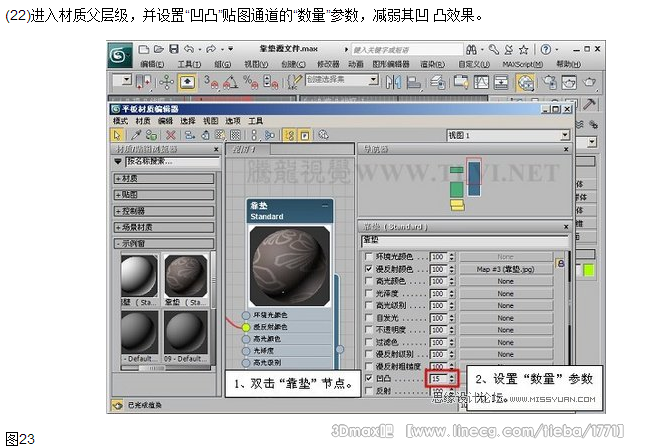Enable the 自发光 map checkbox
This screenshot has width=653, height=448.
(368, 318)
